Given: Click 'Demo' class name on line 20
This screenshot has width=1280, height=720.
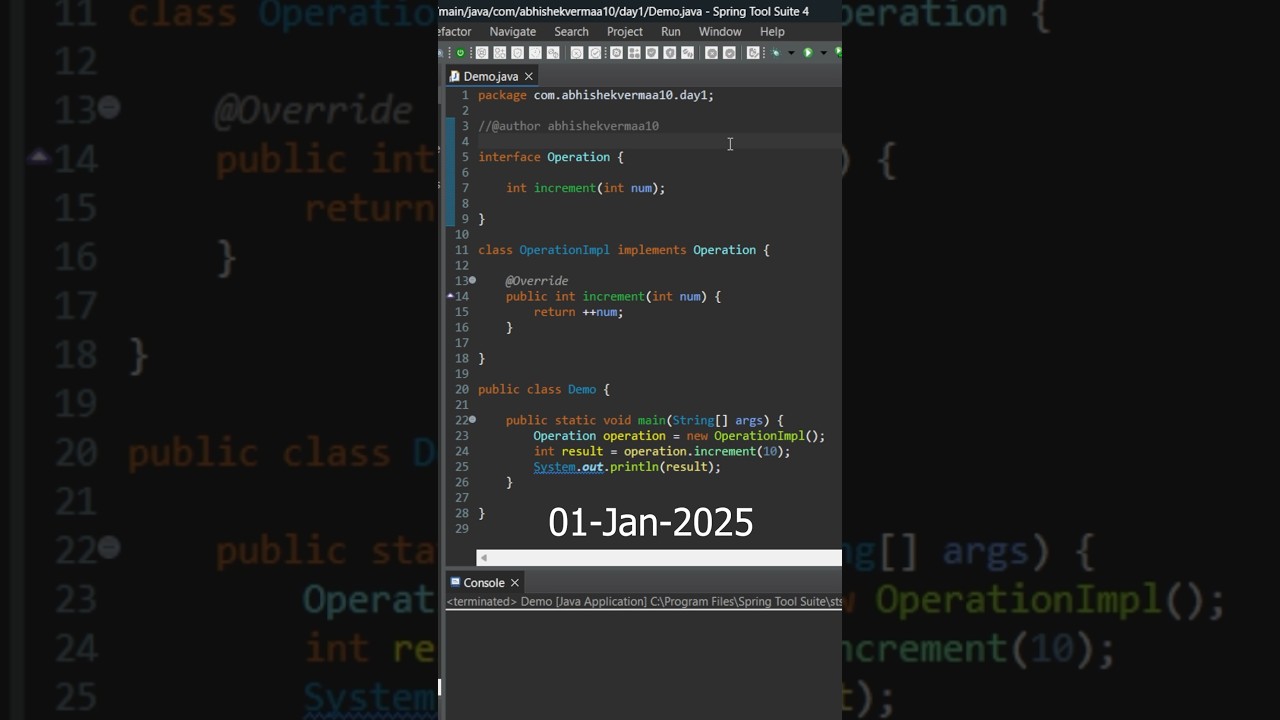Looking at the screenshot, I should [x=582, y=389].
